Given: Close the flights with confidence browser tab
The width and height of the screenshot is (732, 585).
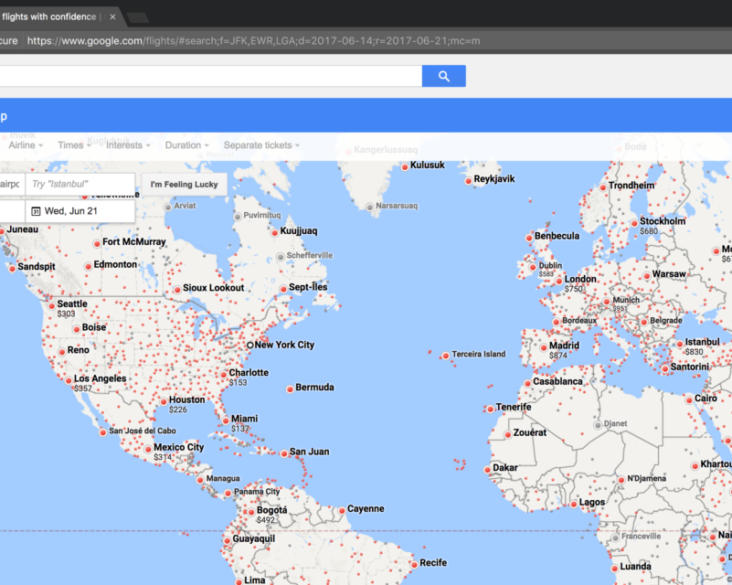Looking at the screenshot, I should tap(113, 17).
